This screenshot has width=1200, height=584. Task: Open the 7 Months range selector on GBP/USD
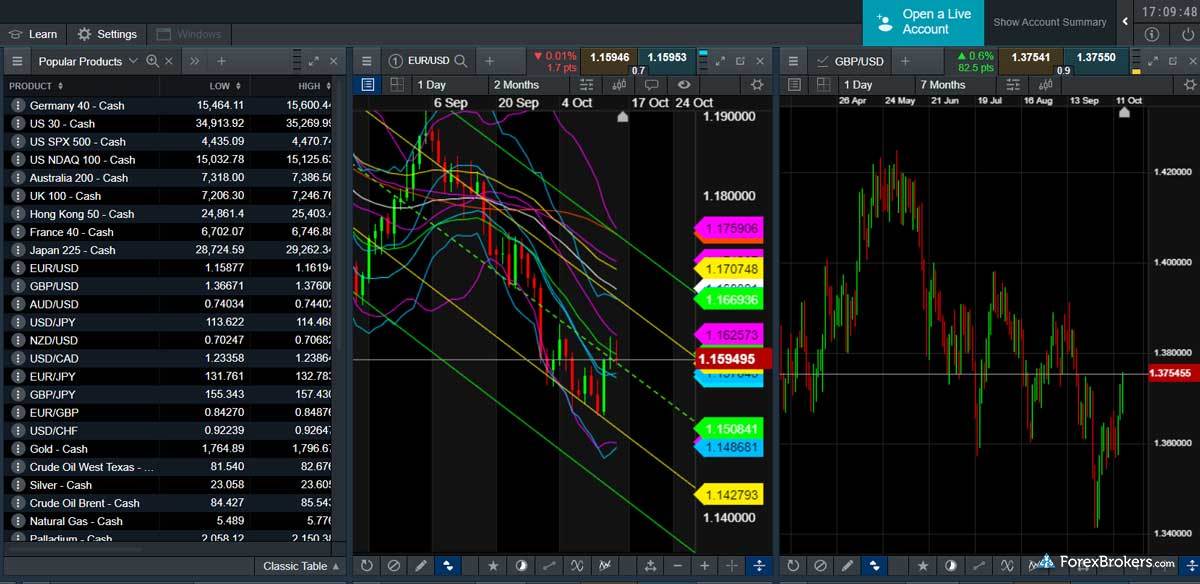(943, 85)
